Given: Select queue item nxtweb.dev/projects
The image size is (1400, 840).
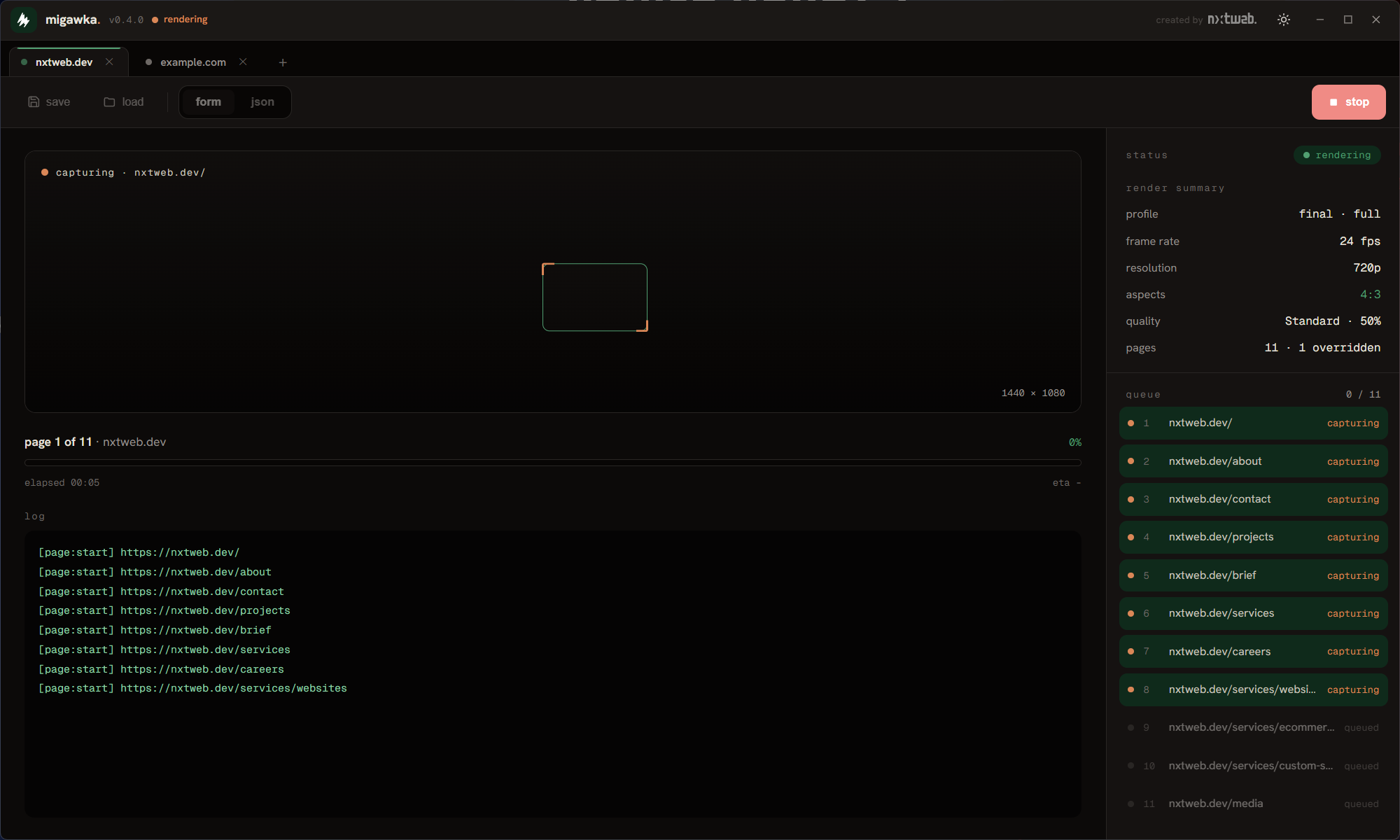Looking at the screenshot, I should click(x=1253, y=537).
